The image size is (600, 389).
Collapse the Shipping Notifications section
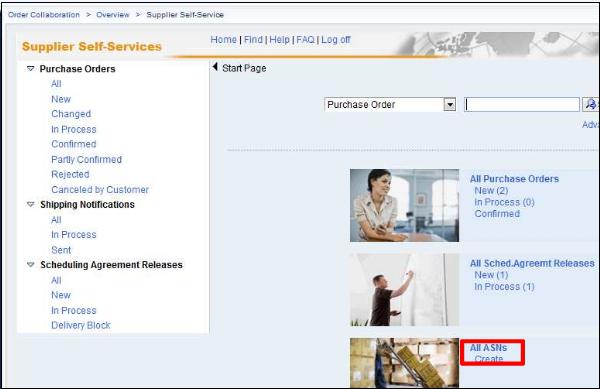coord(30,205)
